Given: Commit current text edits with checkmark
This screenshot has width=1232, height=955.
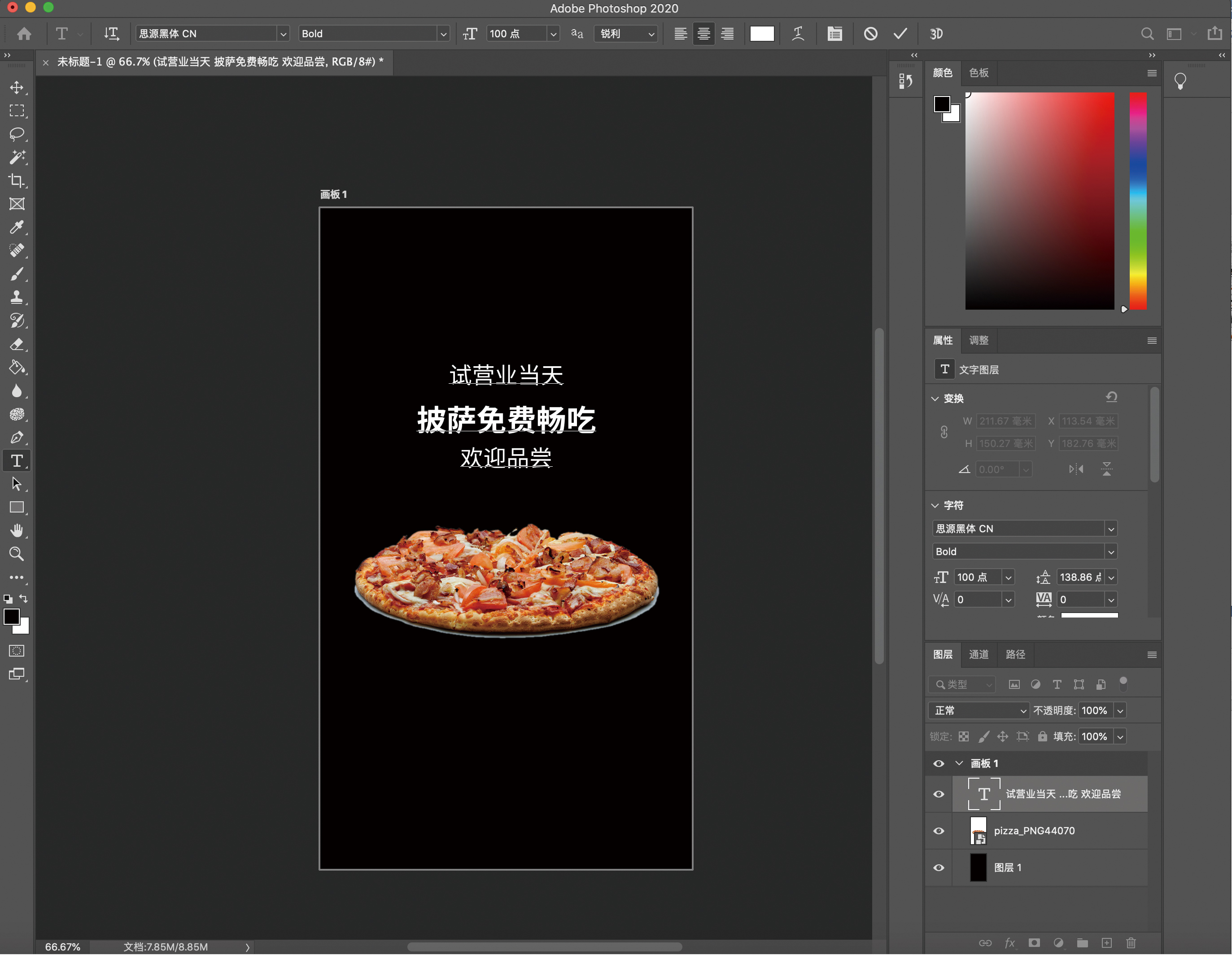Looking at the screenshot, I should [x=900, y=34].
